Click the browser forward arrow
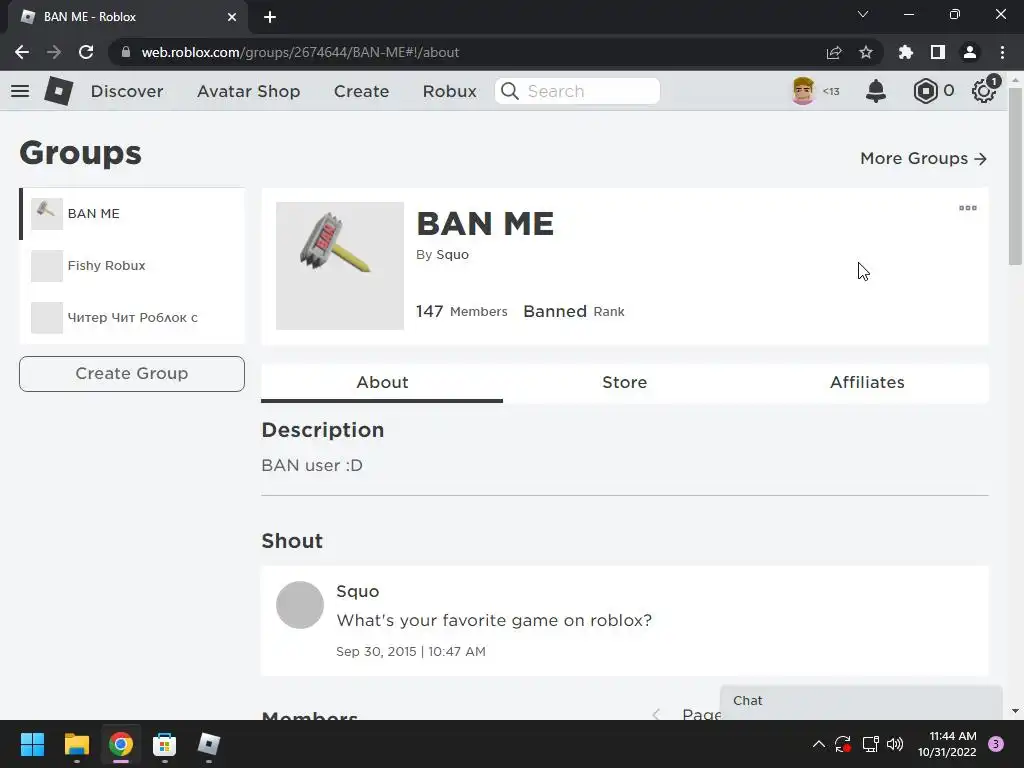The width and height of the screenshot is (1024, 768). tap(54, 52)
